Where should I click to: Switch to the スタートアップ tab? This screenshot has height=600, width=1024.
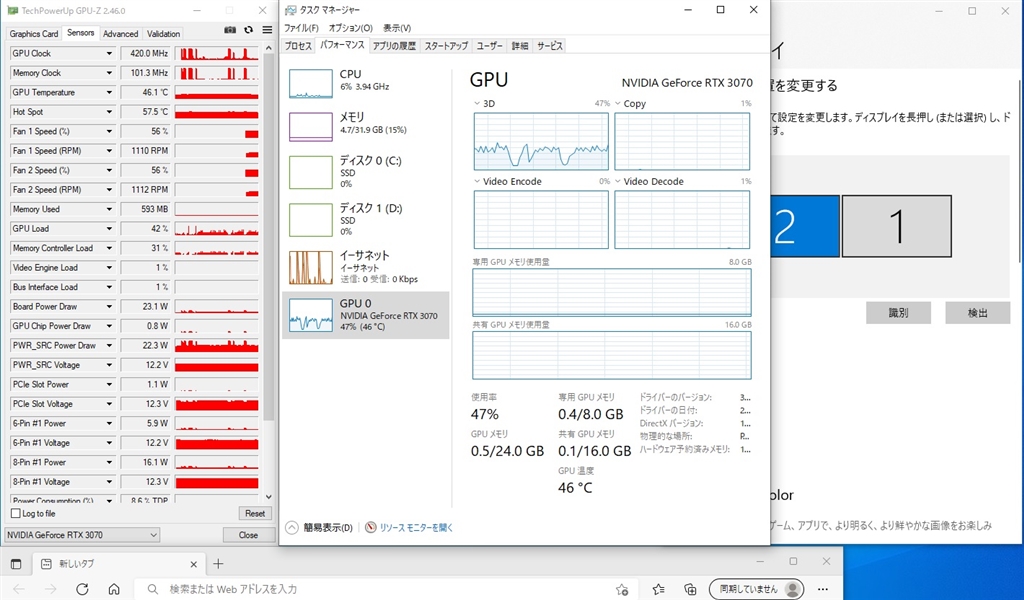[446, 46]
